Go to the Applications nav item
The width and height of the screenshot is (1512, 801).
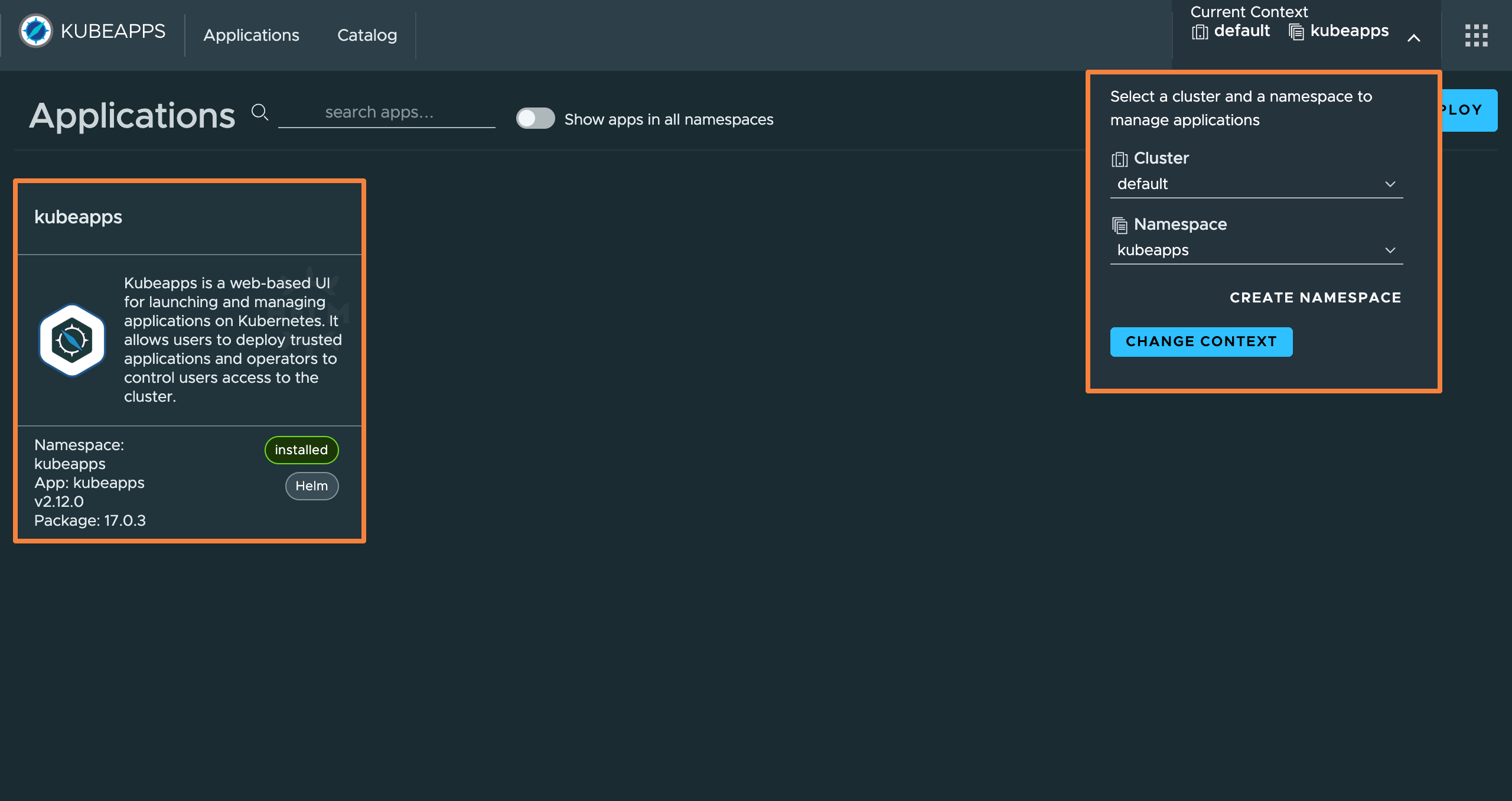(251, 35)
